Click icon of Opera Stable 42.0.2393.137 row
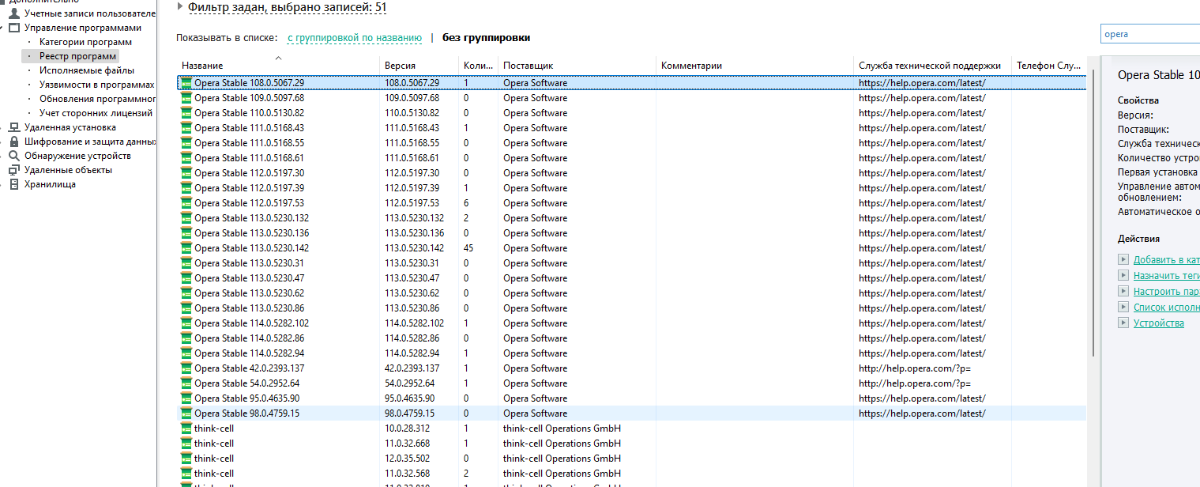This screenshot has width=1200, height=487. [186, 368]
